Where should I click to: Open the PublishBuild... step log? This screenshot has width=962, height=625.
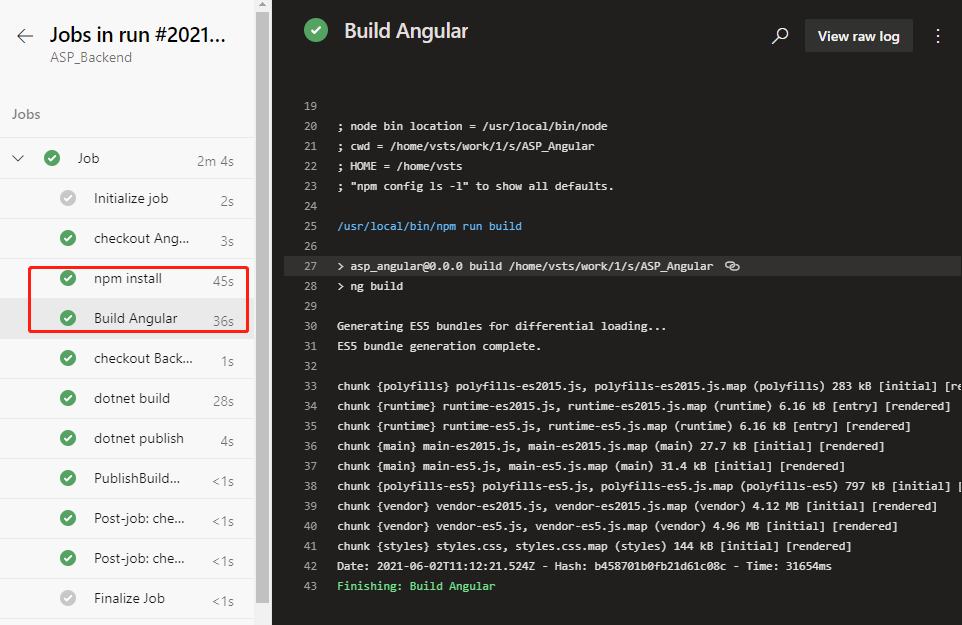pyautogui.click(x=127, y=478)
